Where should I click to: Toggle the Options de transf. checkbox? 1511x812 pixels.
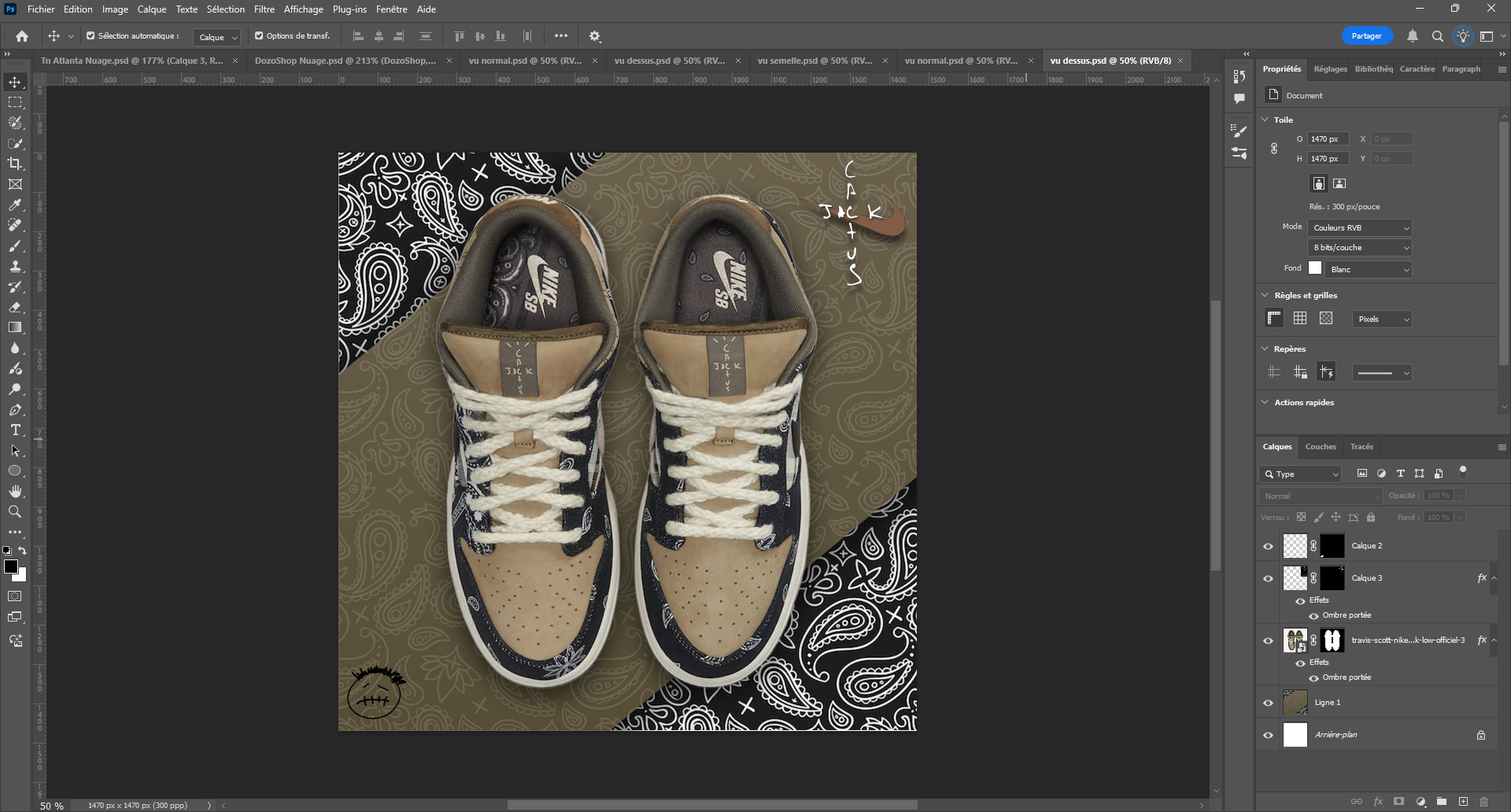point(259,35)
